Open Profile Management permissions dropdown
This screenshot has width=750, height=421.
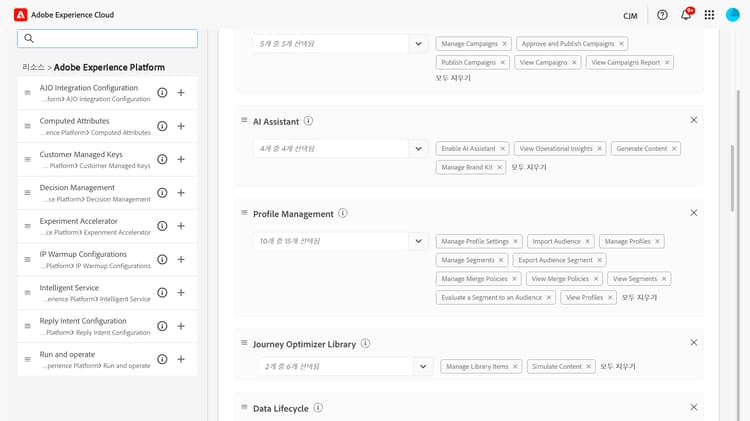tap(419, 241)
